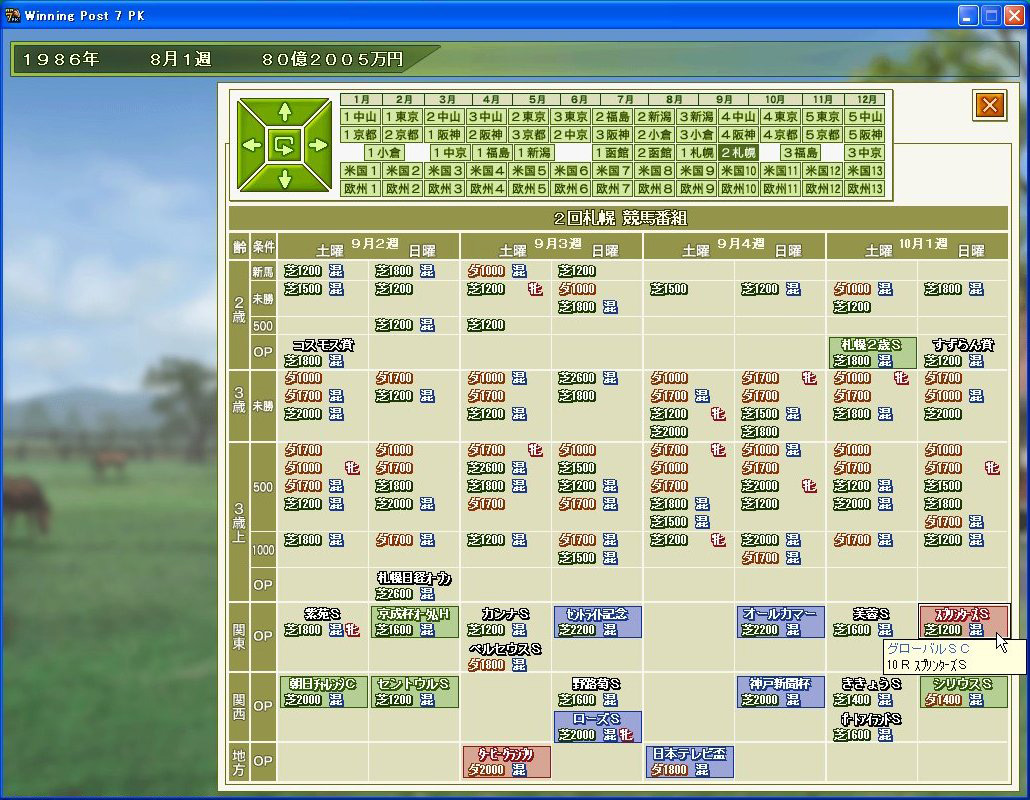
Task: Select the ローズS race
Action: (x=597, y=727)
